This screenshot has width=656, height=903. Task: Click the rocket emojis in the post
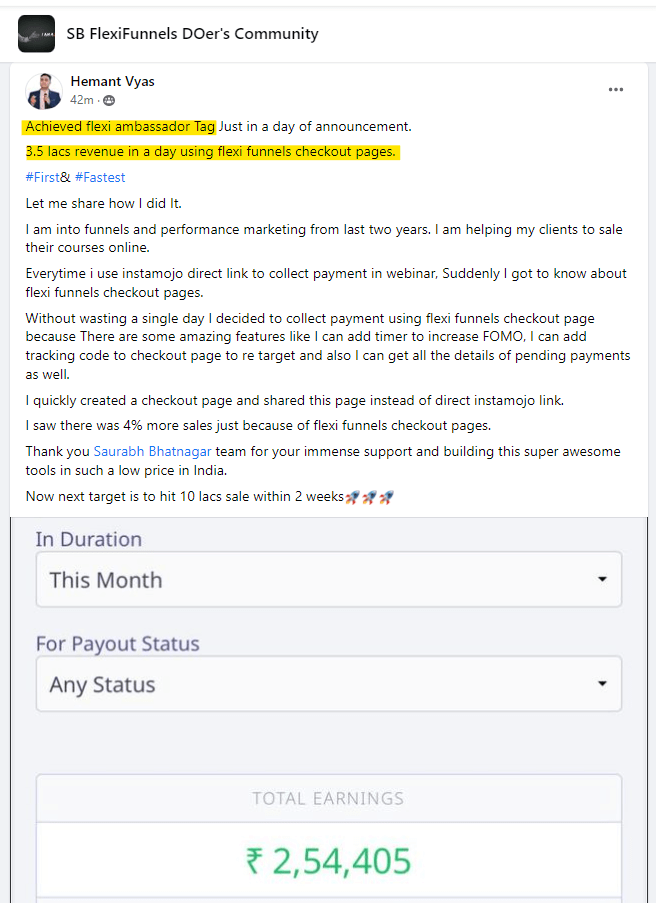pos(370,497)
